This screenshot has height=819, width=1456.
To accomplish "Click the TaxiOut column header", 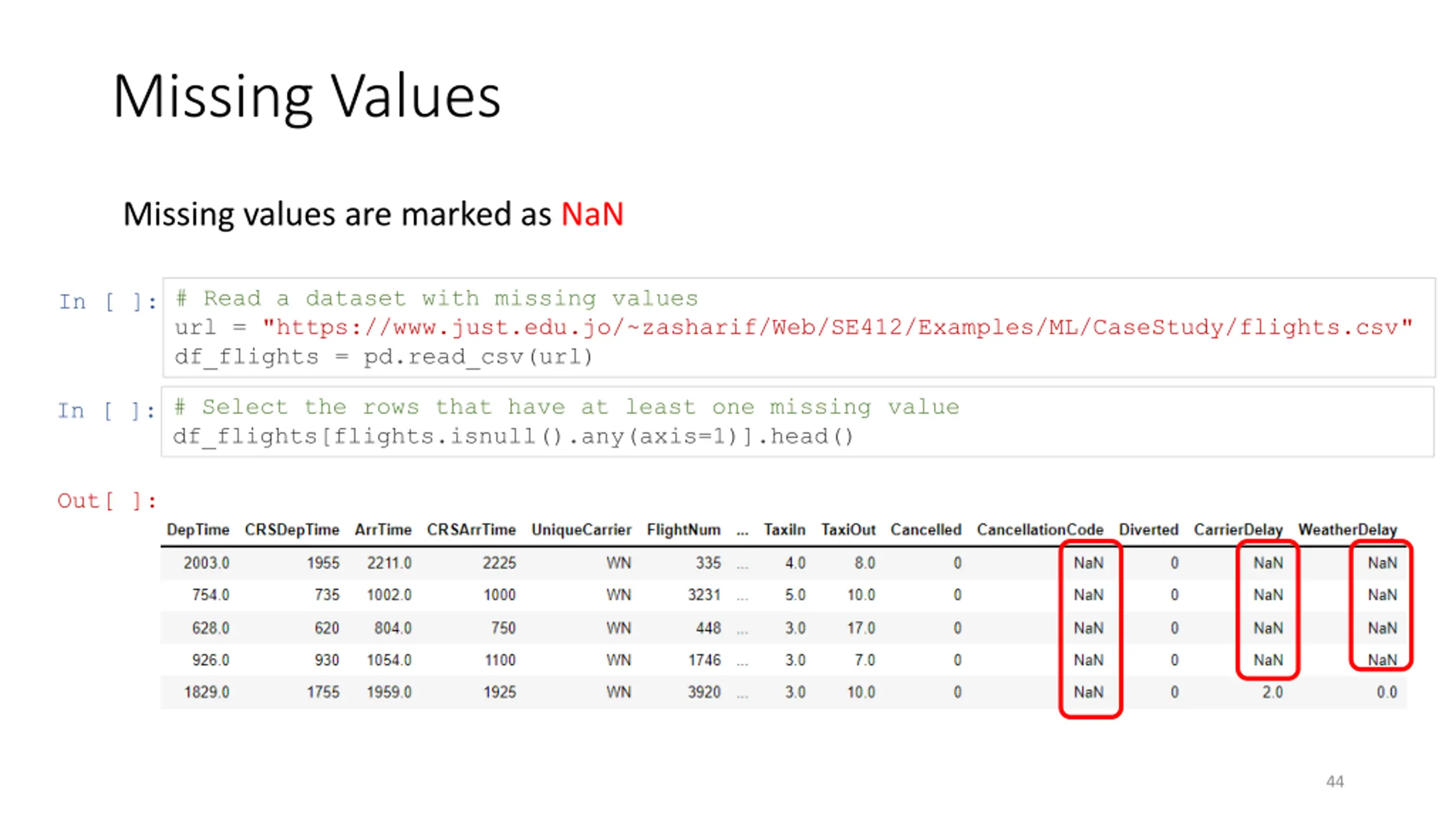I will click(848, 530).
